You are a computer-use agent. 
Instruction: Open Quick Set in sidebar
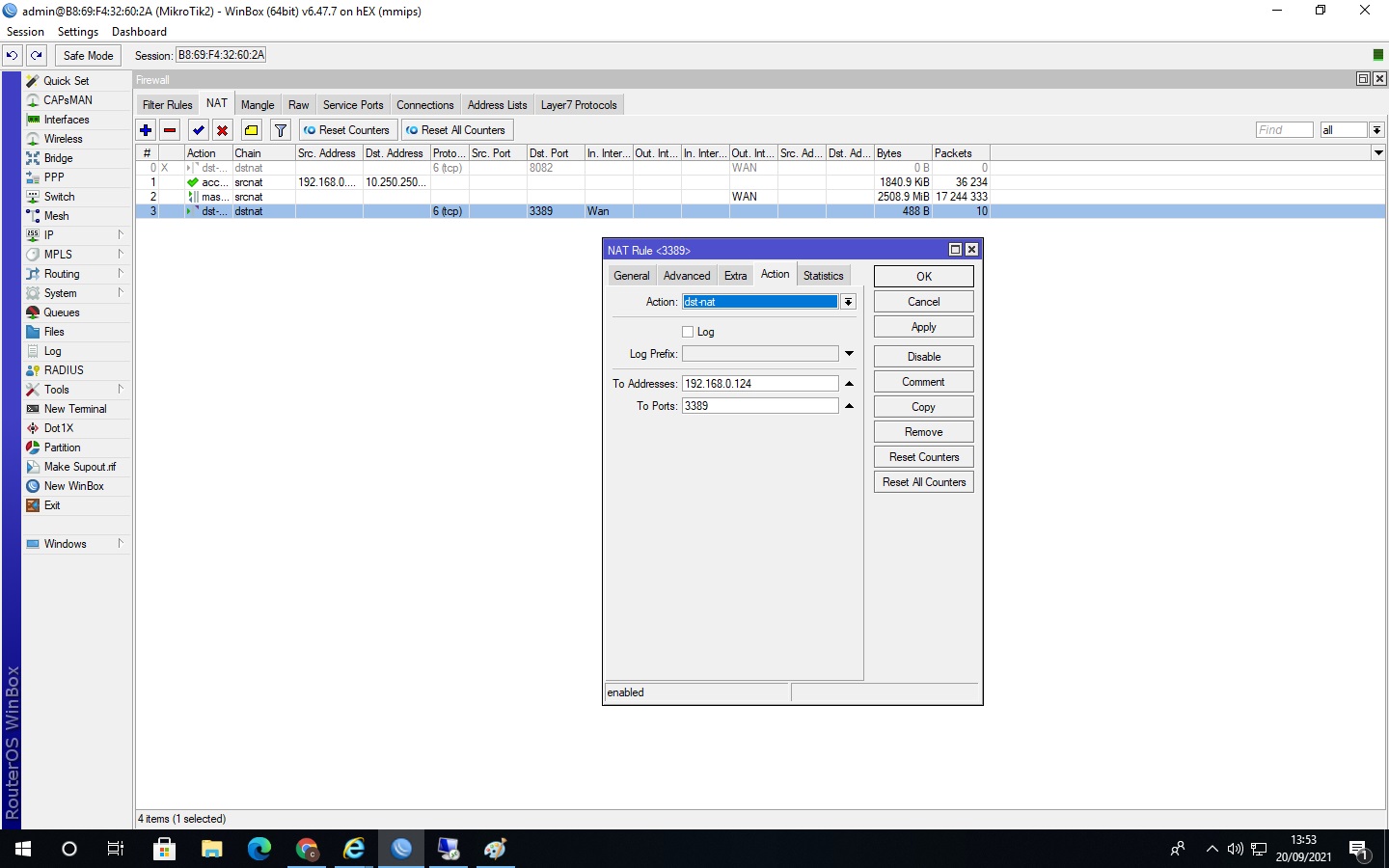coord(67,81)
